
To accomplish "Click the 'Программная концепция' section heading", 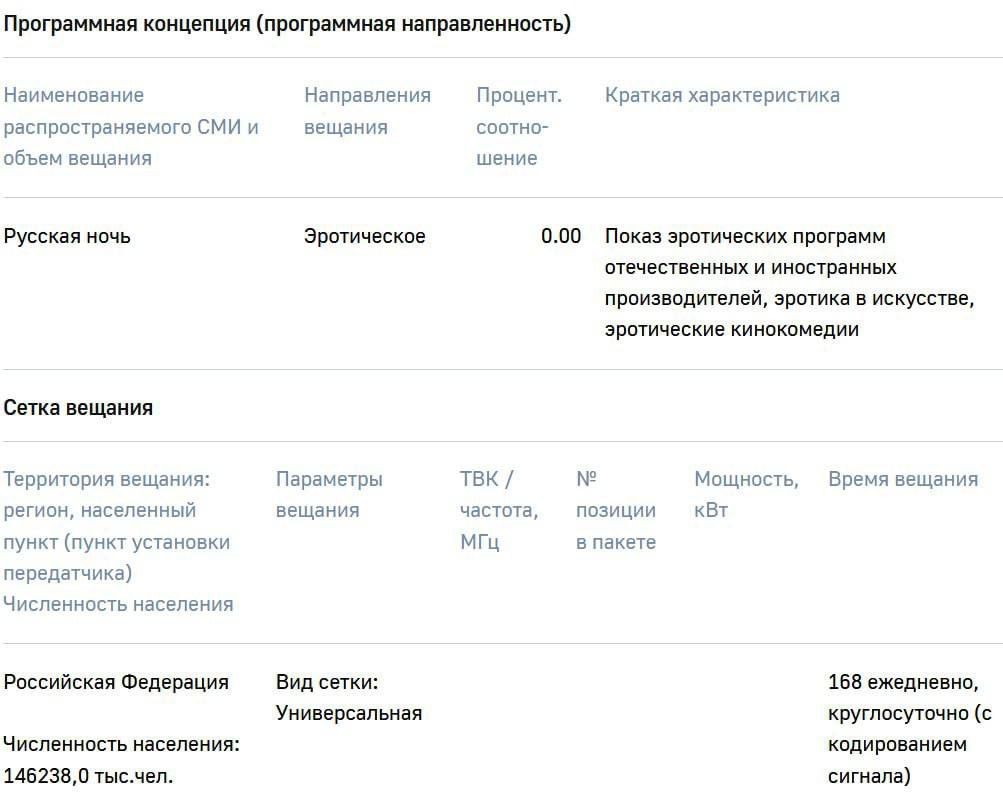I will click(x=287, y=24).
